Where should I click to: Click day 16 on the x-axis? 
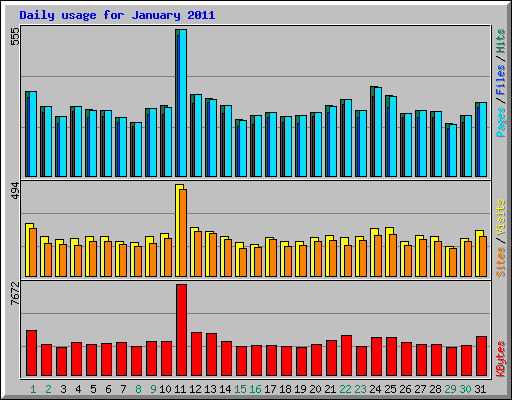pyautogui.click(x=255, y=389)
